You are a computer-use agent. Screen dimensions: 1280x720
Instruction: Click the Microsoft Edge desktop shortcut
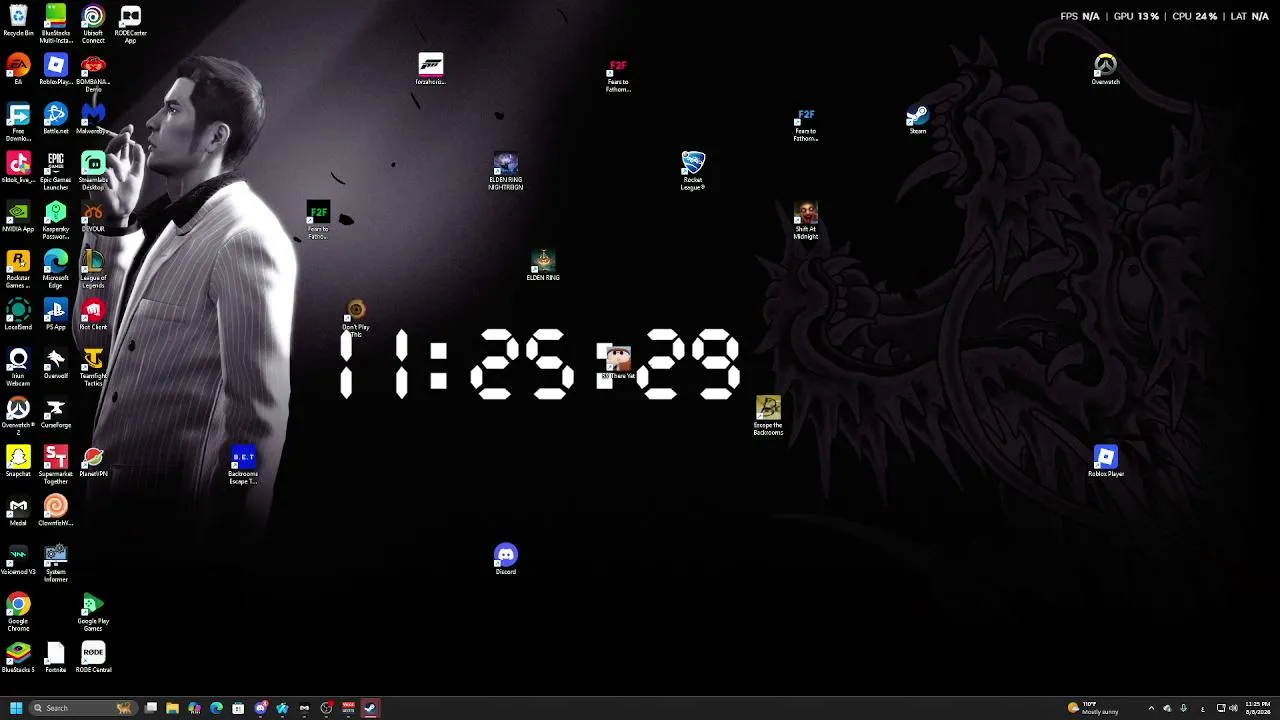pyautogui.click(x=55, y=269)
